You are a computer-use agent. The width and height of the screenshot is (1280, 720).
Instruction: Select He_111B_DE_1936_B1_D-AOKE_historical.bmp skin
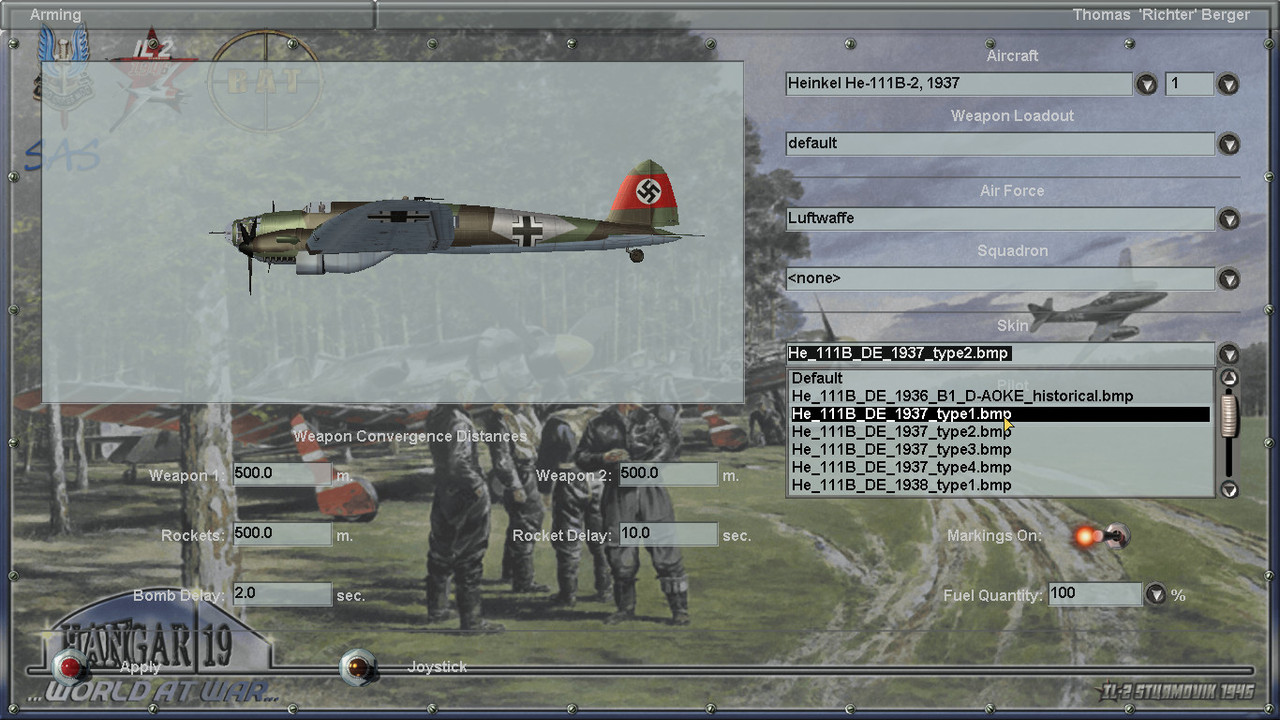pyautogui.click(x=1000, y=396)
